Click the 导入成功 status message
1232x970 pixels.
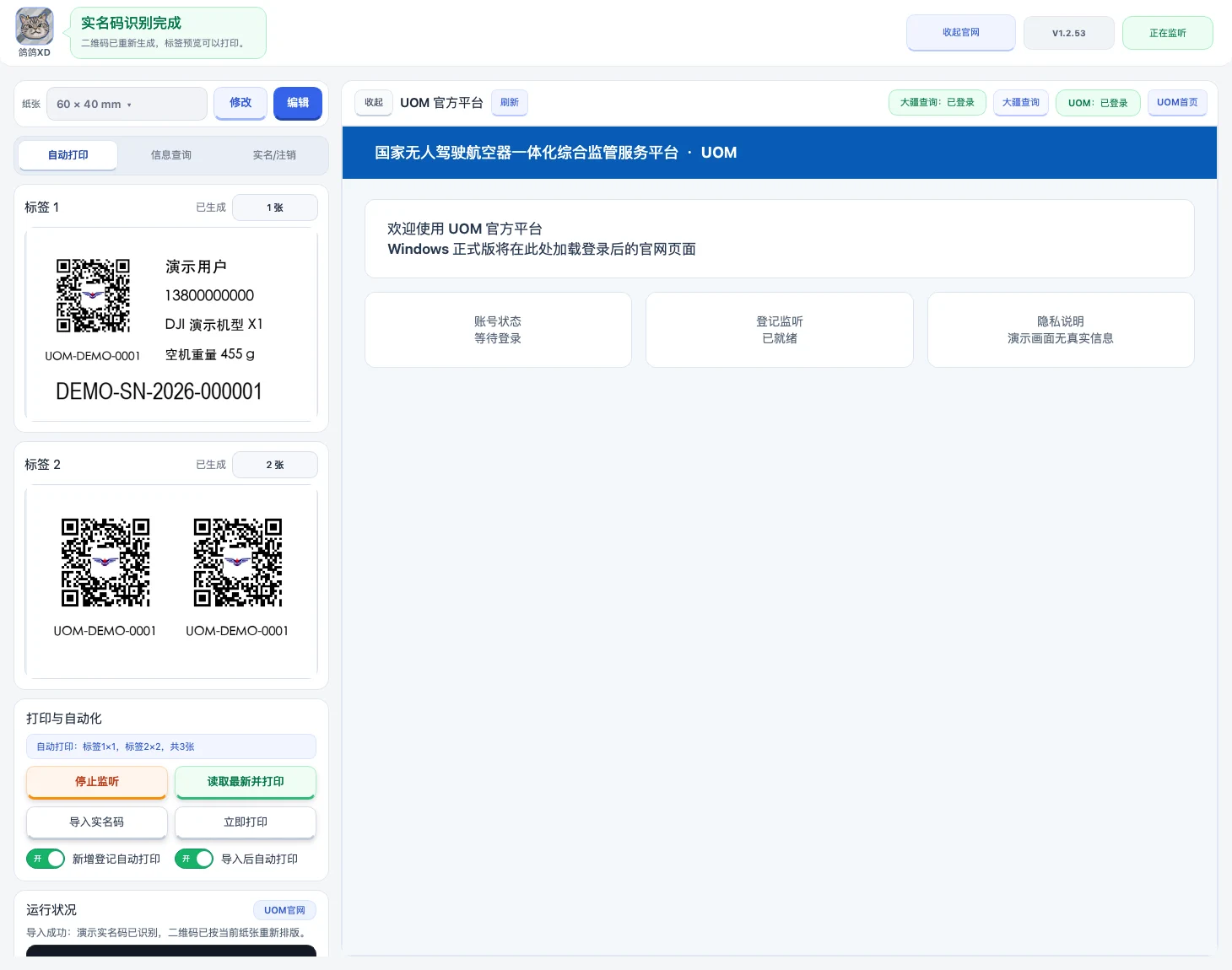[x=168, y=933]
